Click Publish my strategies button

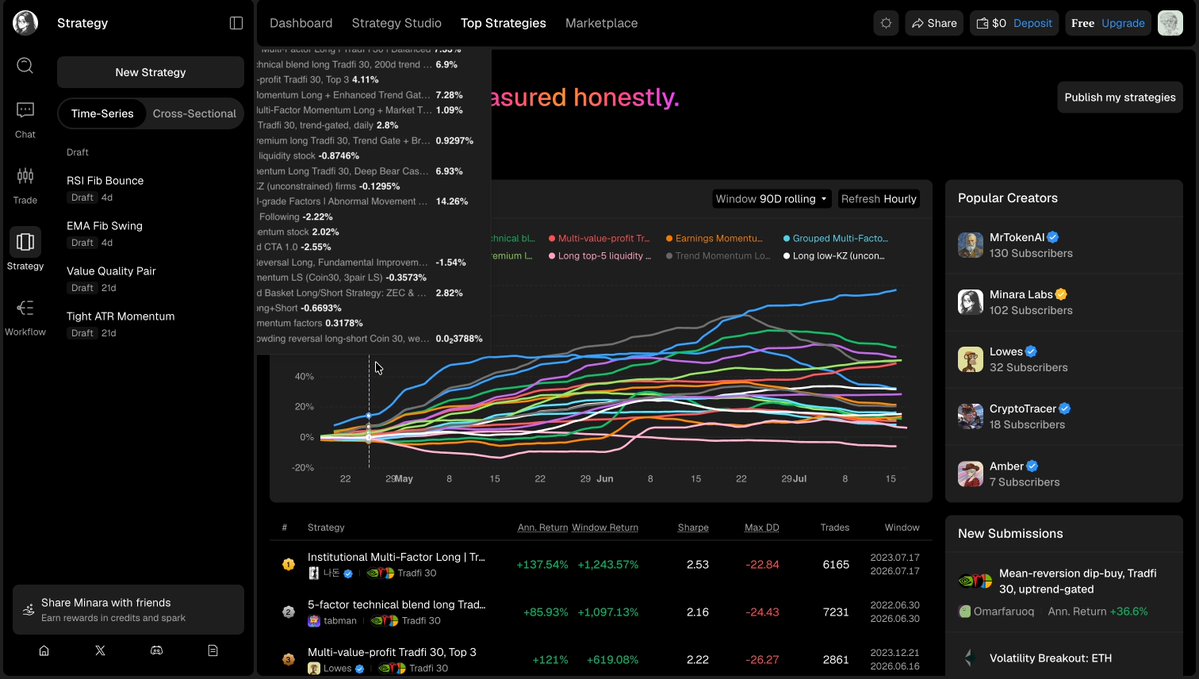click(1120, 97)
